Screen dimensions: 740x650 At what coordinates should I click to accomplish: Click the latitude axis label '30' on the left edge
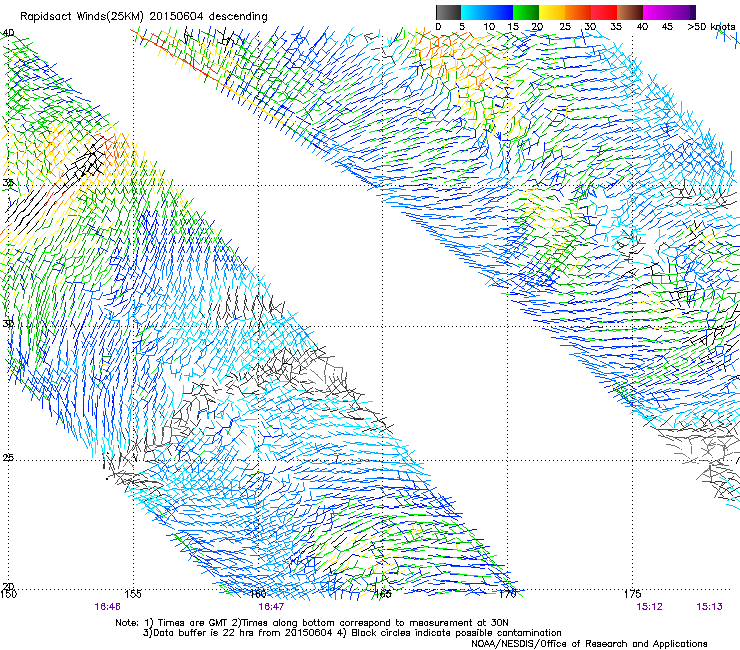(x=8, y=324)
